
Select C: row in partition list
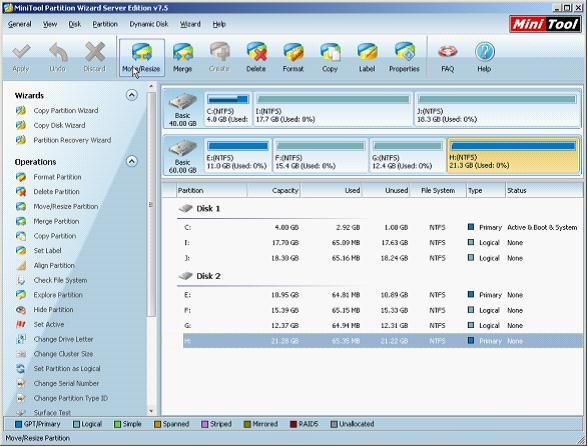[382, 228]
